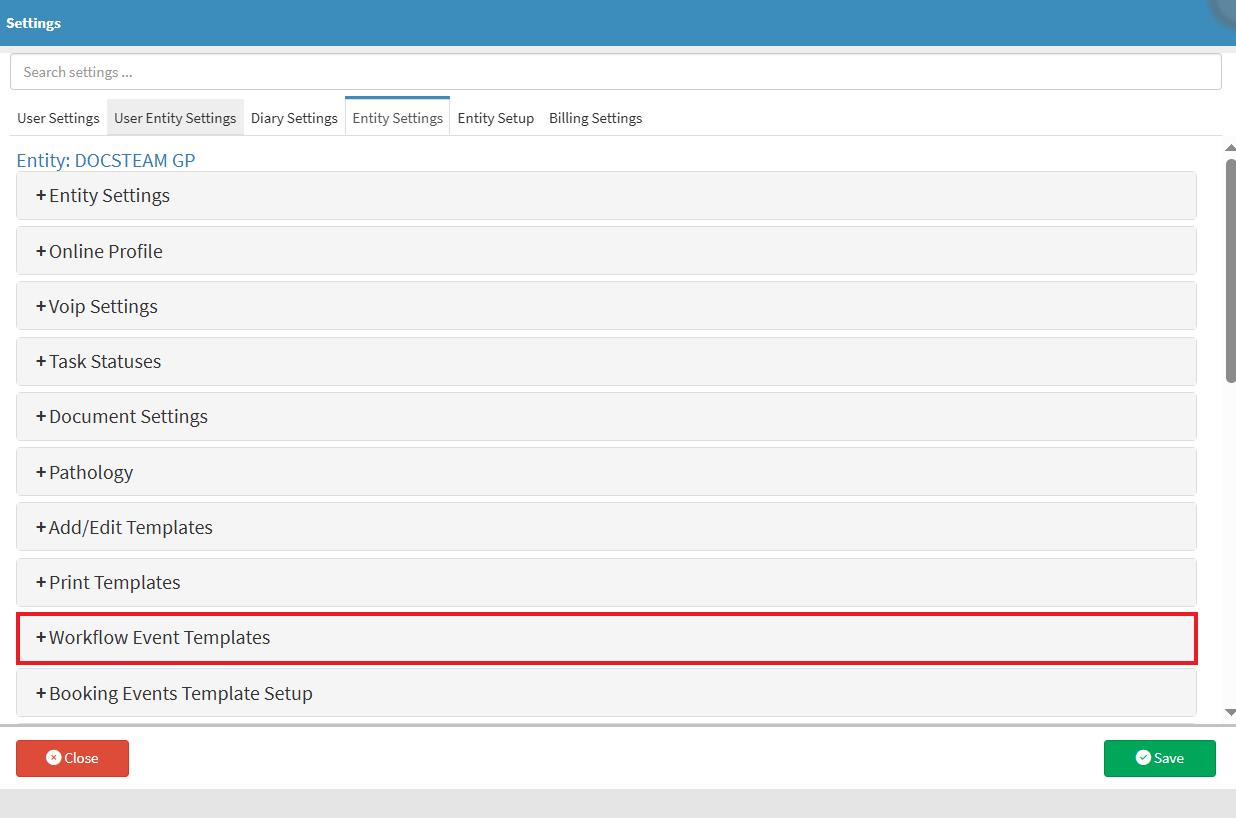The height and width of the screenshot is (818, 1236).
Task: Open the Billing Settings tab
Action: point(595,118)
